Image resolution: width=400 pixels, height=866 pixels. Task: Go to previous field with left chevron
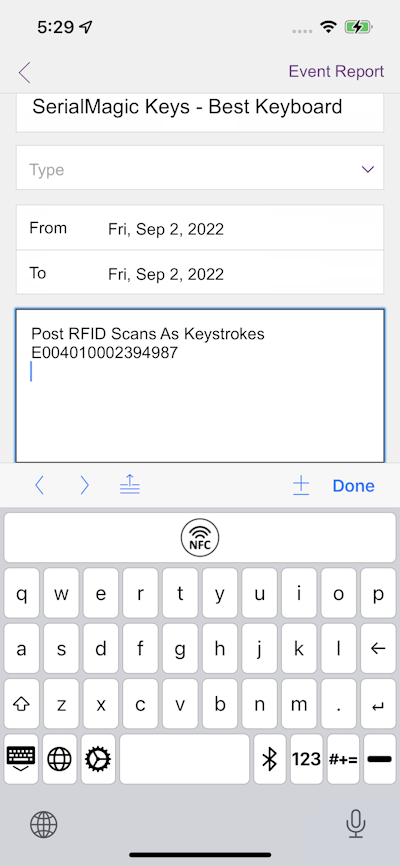tap(39, 485)
